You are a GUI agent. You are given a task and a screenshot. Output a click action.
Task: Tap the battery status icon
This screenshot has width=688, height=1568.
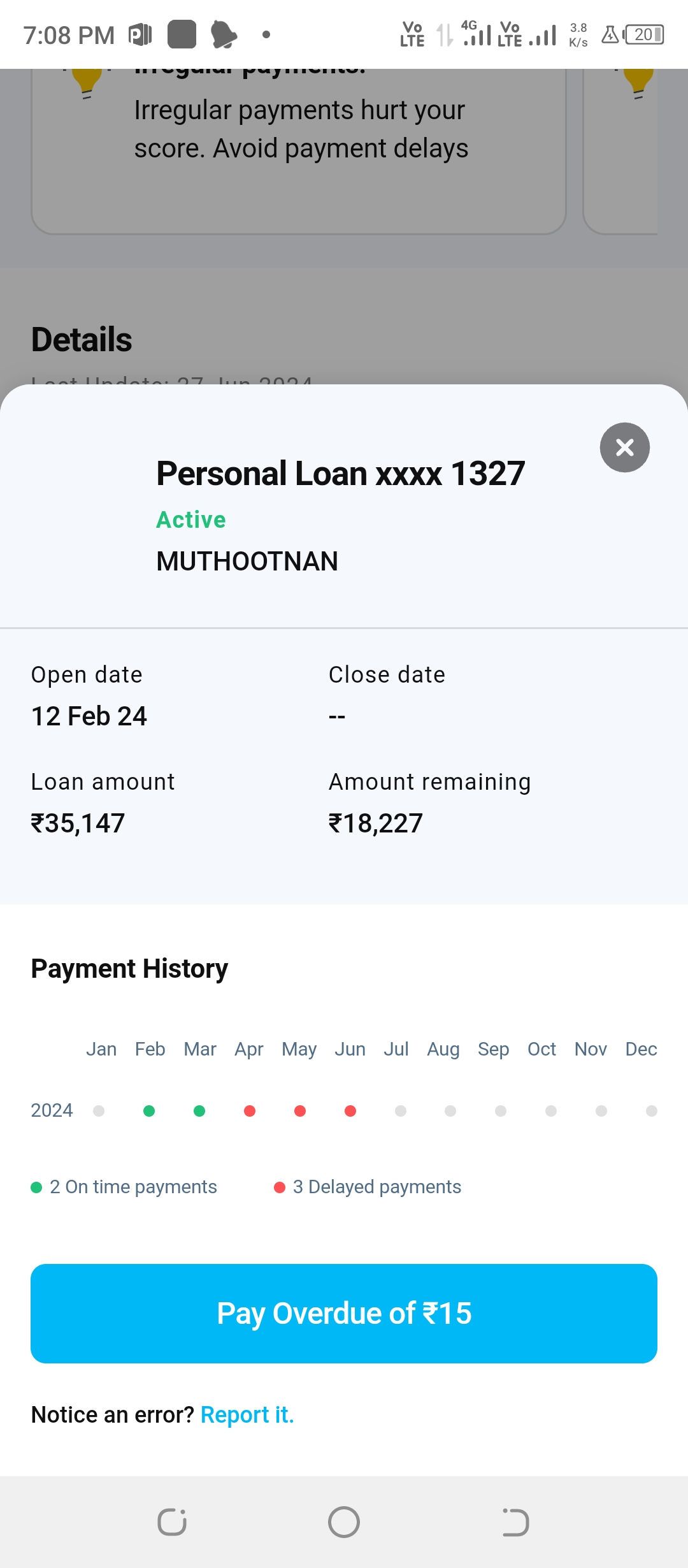[x=644, y=34]
